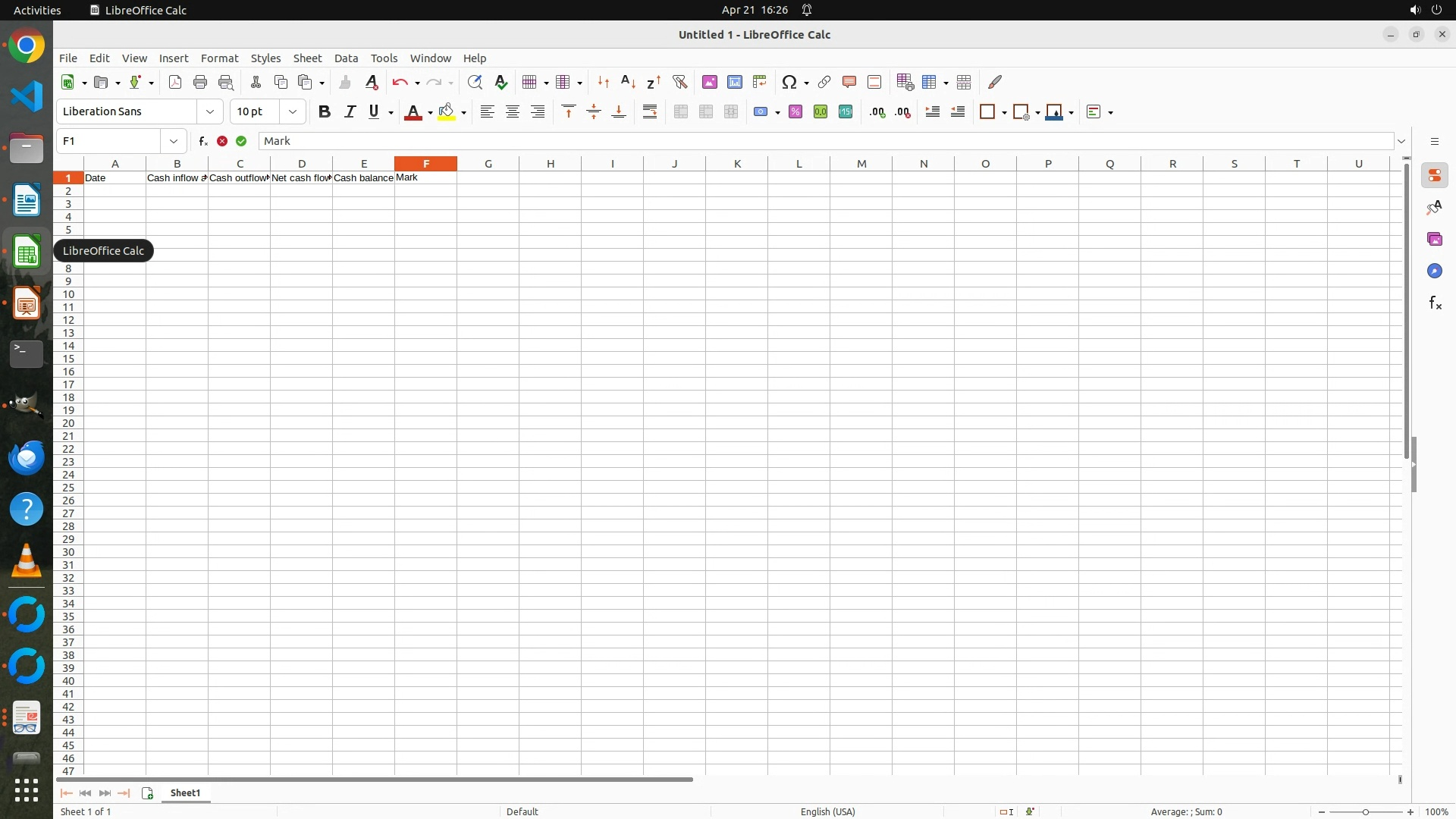Viewport: 1456px width, 819px height.
Task: Click the AutoFilter icon
Action: coord(679,82)
